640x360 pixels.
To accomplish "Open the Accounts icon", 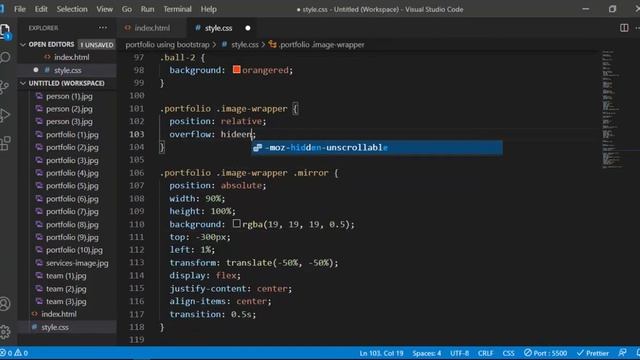I will pyautogui.click(x=5, y=304).
